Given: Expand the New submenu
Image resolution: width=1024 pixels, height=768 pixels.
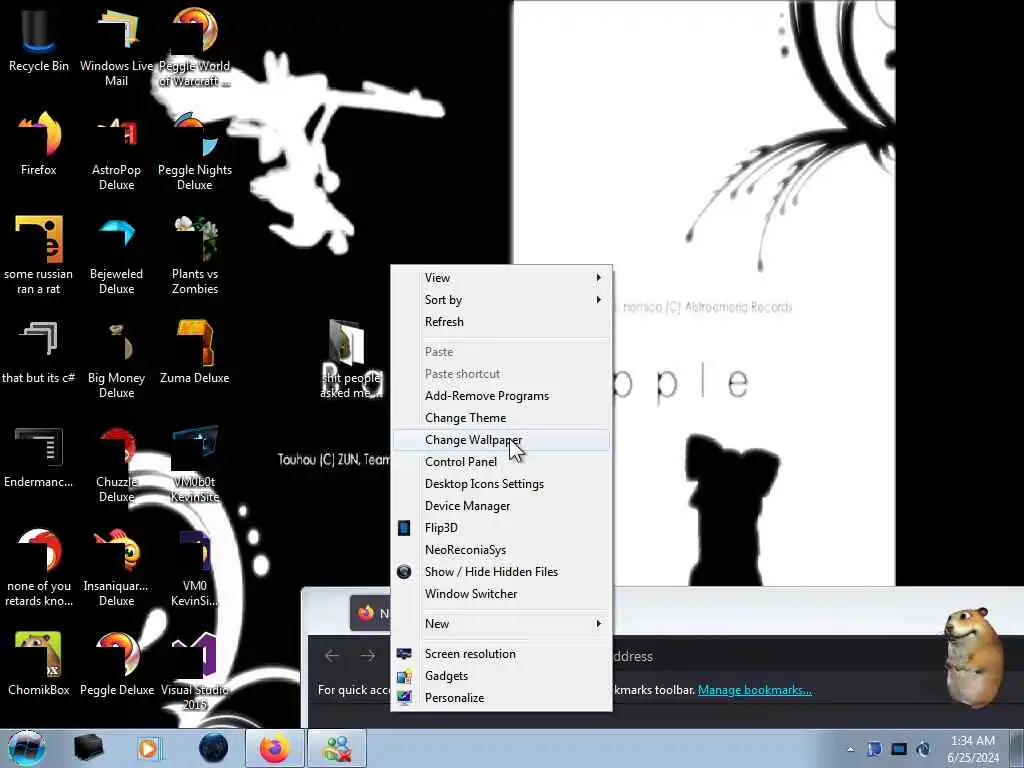Looking at the screenshot, I should click(x=502, y=624).
